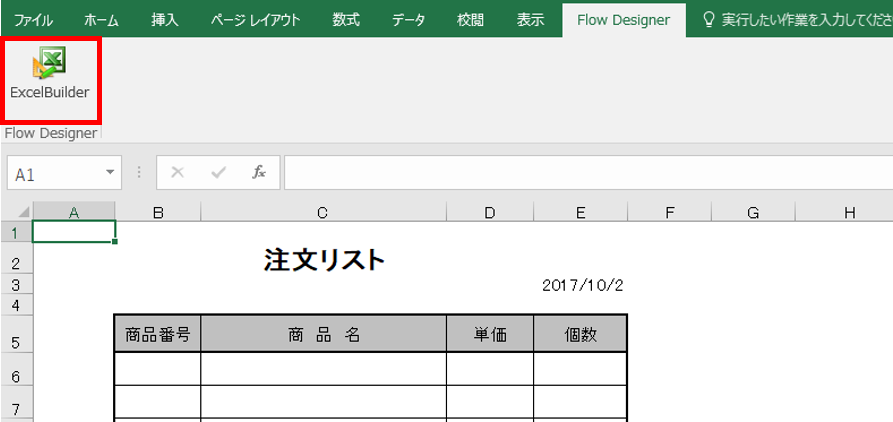This screenshot has width=893, height=422.
Task: Launch the ExcelBuilder ribbon icon
Action: point(50,74)
